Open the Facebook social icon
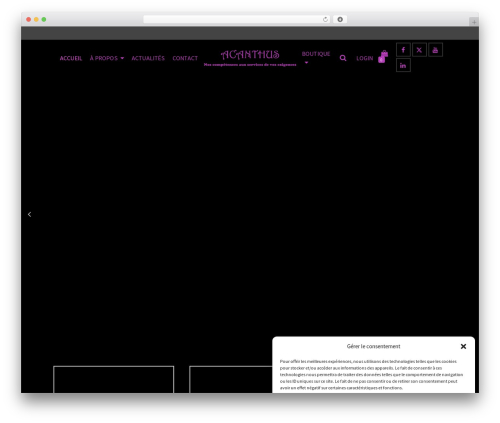 403,50
